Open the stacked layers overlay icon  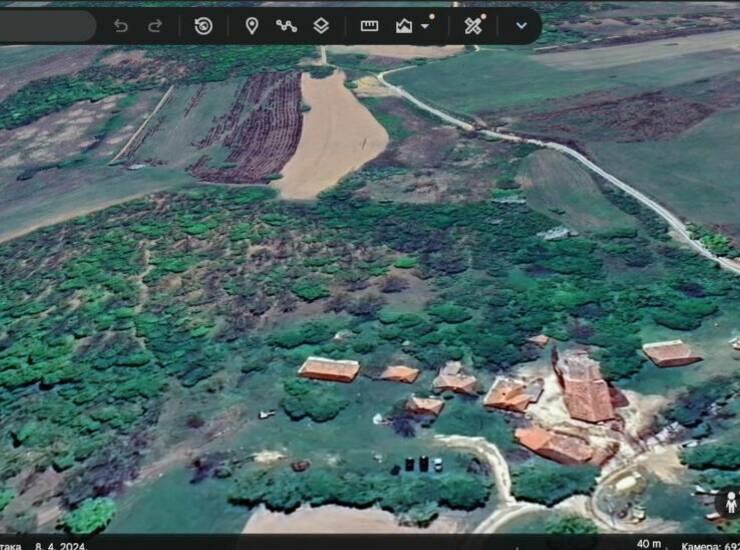tap(321, 26)
